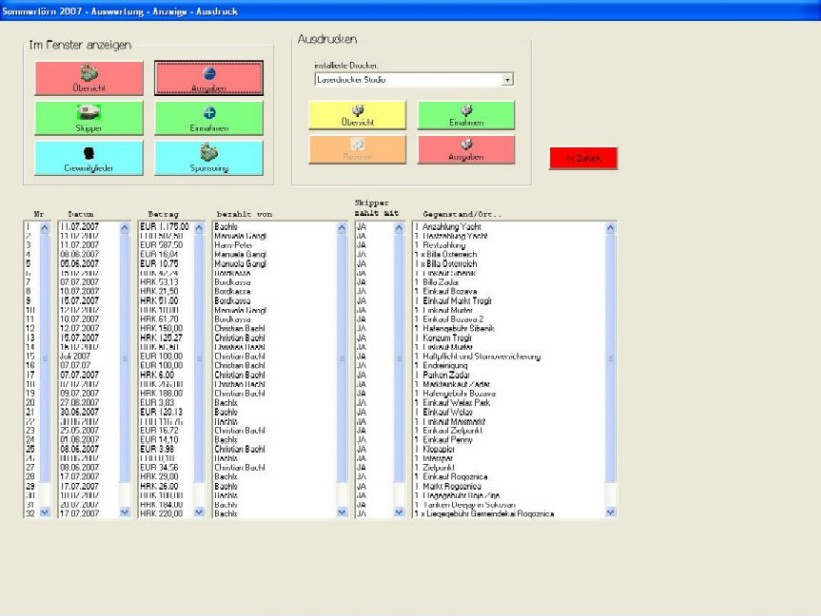Open the Crewmitglieder view
821x616 pixels.
tap(89, 158)
